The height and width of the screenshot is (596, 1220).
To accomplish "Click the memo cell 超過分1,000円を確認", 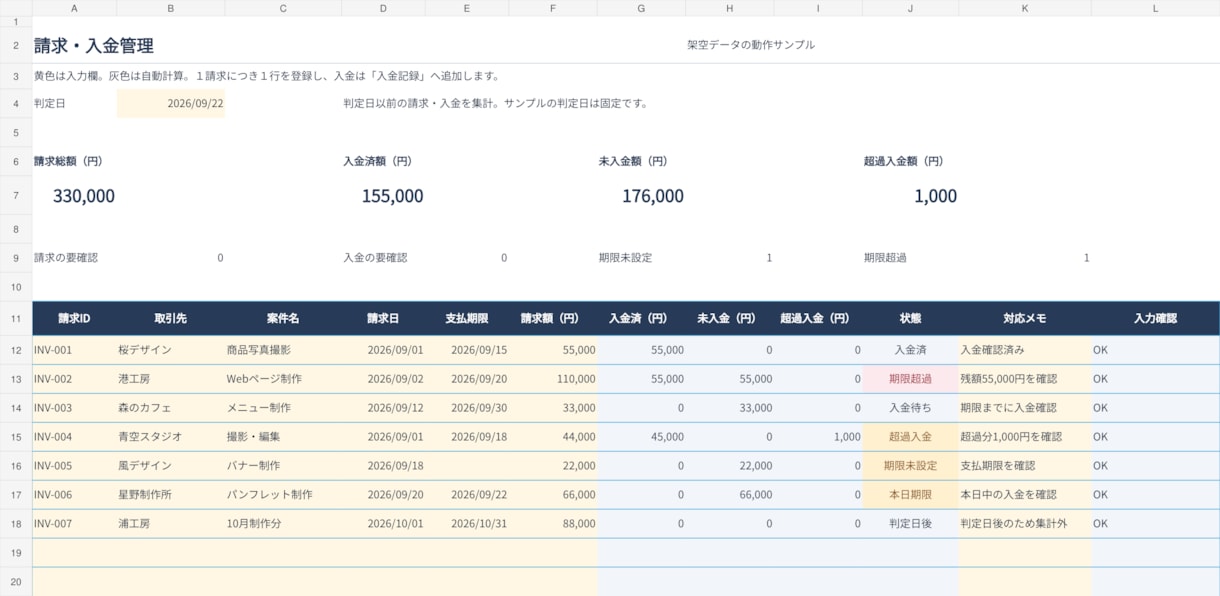I will pos(1025,437).
